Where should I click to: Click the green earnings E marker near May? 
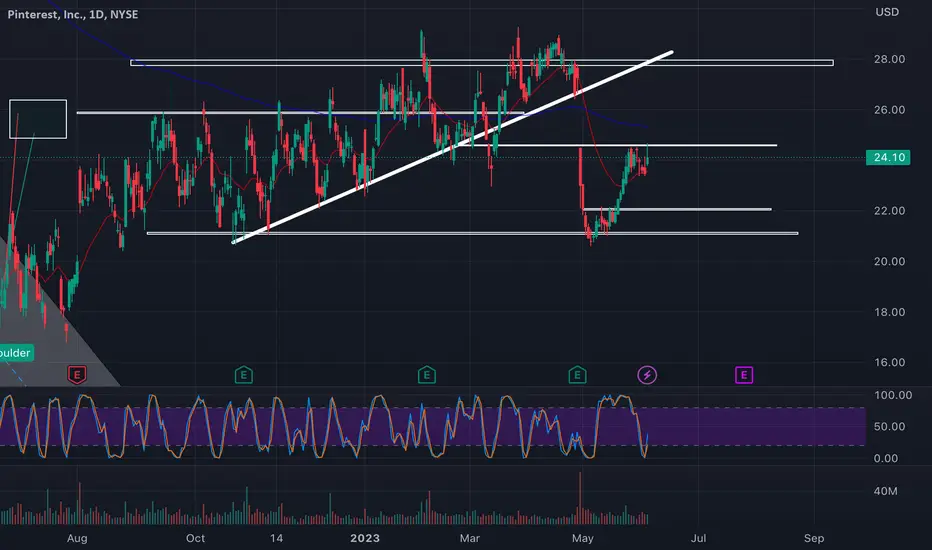pos(577,375)
